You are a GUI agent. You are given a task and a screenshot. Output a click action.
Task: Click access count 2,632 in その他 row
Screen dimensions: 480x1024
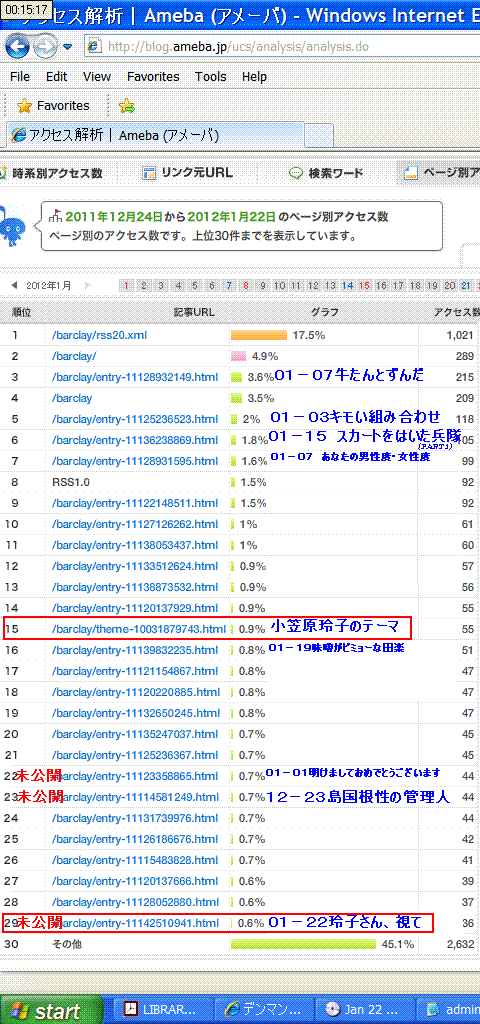[458, 944]
